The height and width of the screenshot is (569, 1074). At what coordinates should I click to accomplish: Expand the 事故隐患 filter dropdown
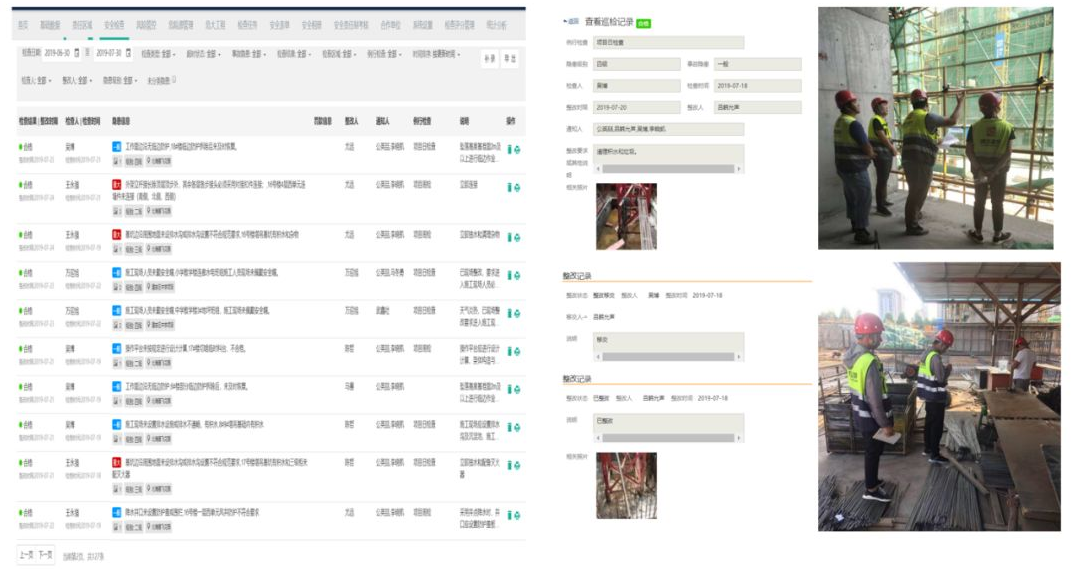(x=249, y=54)
